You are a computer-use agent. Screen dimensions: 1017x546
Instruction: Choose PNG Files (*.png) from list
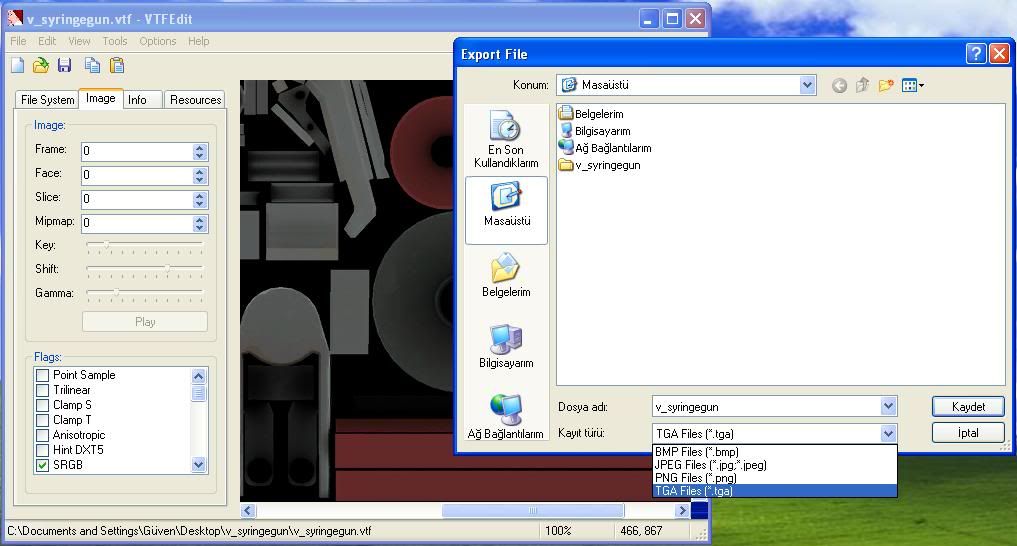pos(695,478)
